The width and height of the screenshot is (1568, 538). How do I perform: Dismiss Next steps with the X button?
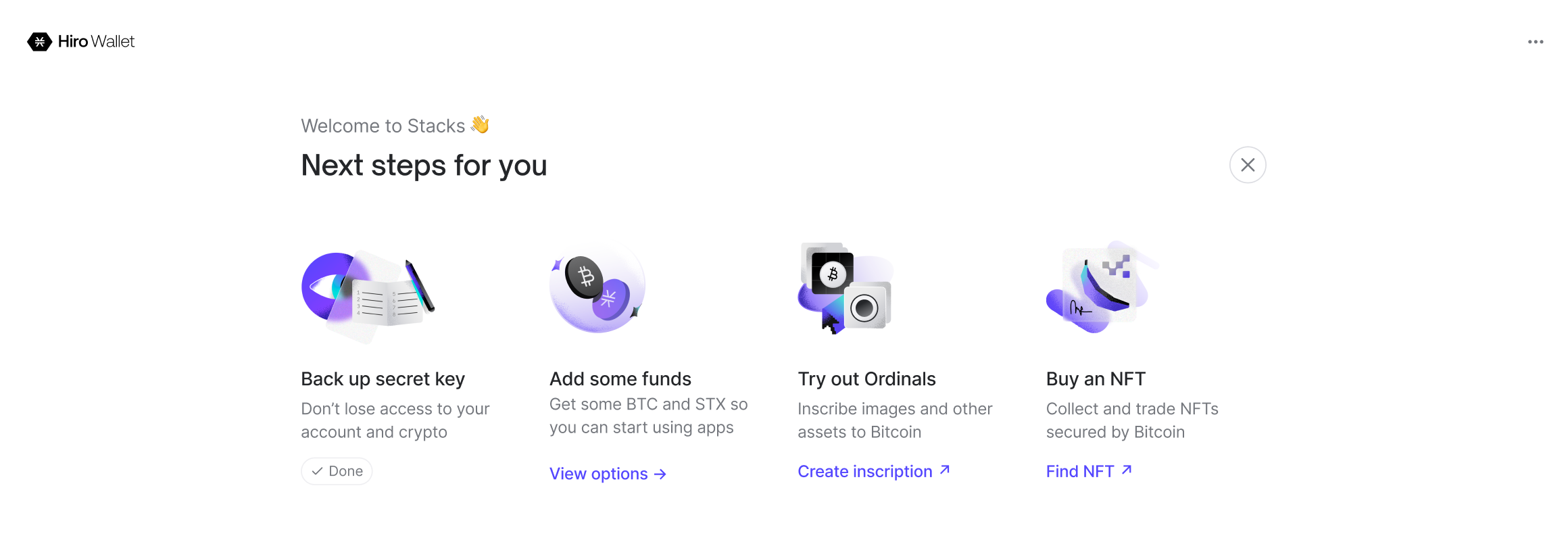click(1247, 164)
